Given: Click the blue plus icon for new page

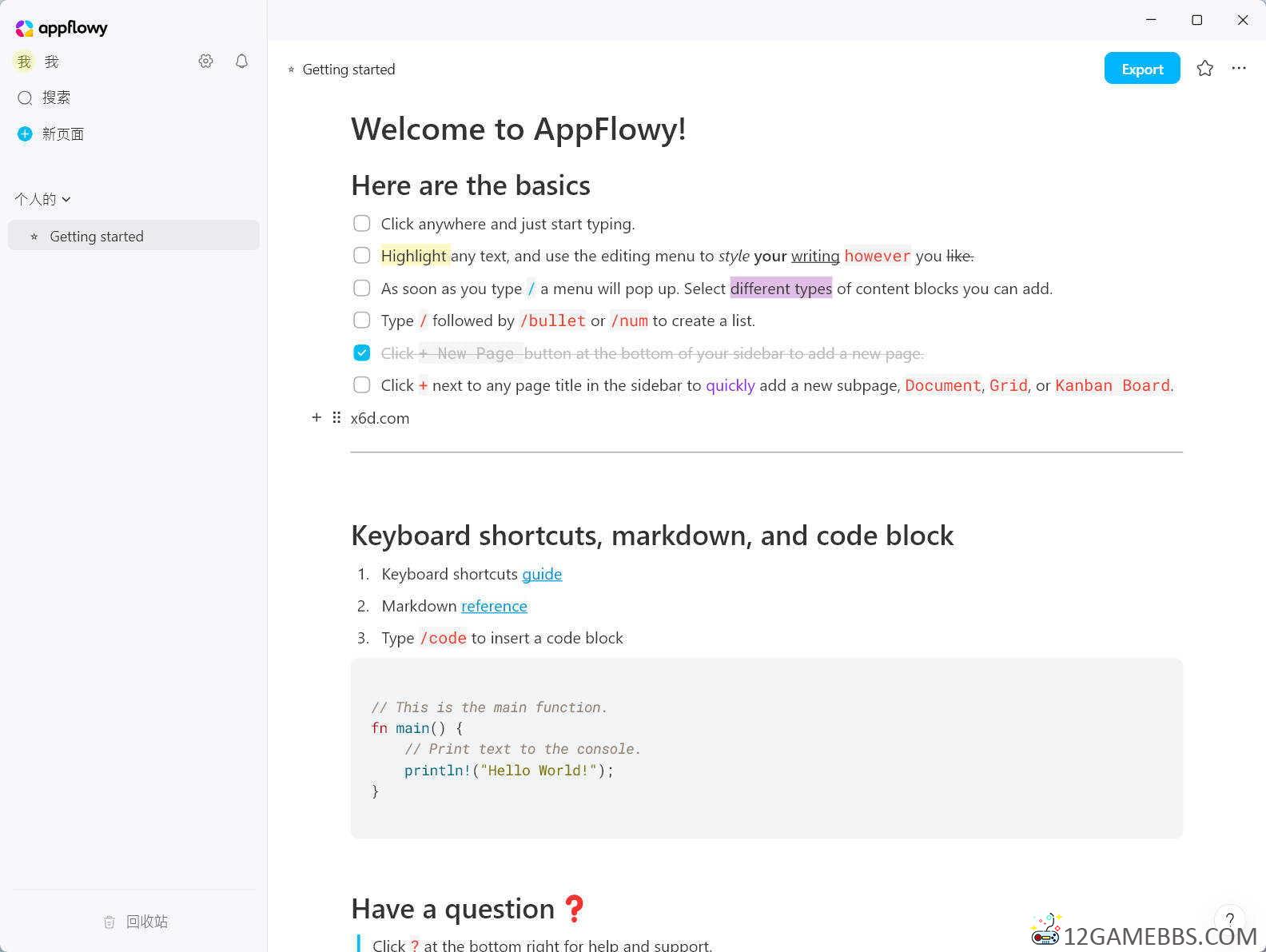Looking at the screenshot, I should 25,133.
